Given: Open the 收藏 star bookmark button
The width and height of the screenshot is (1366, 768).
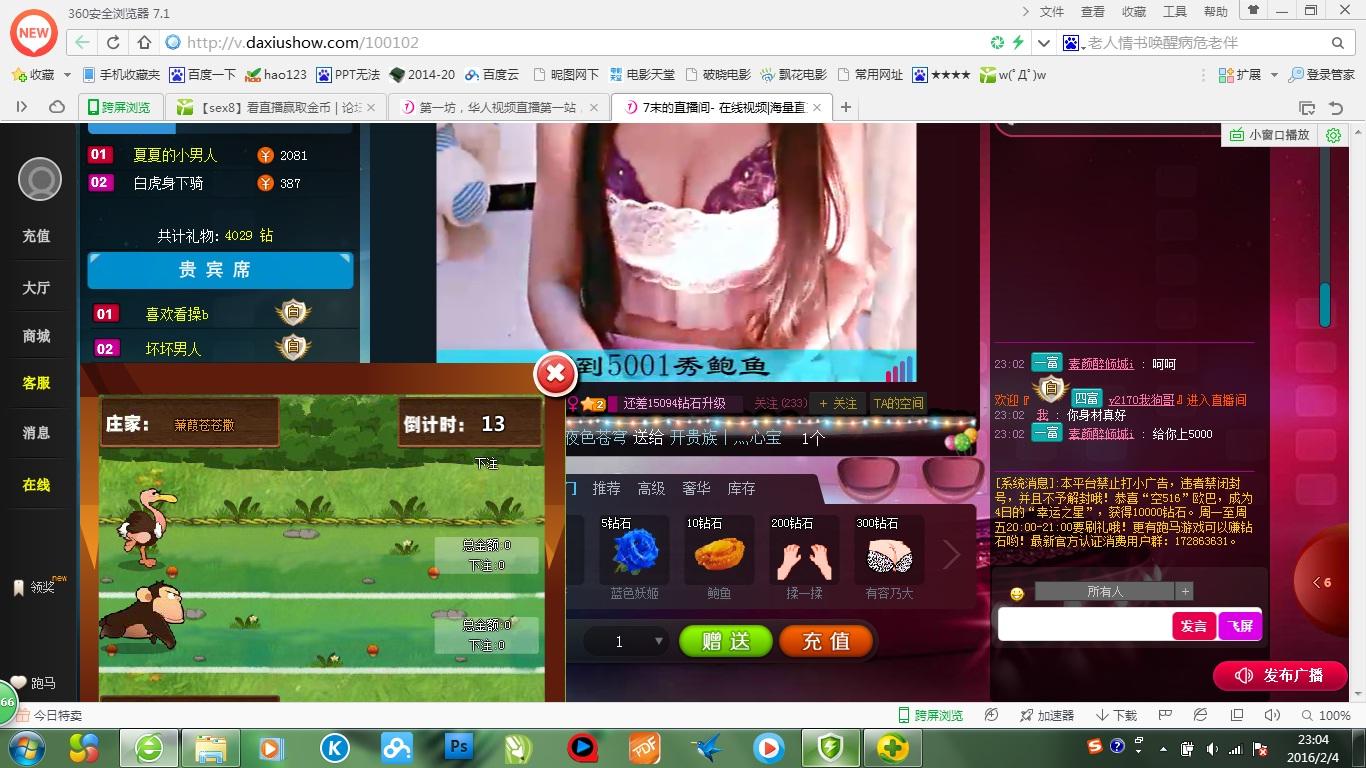Looking at the screenshot, I should click(34, 74).
